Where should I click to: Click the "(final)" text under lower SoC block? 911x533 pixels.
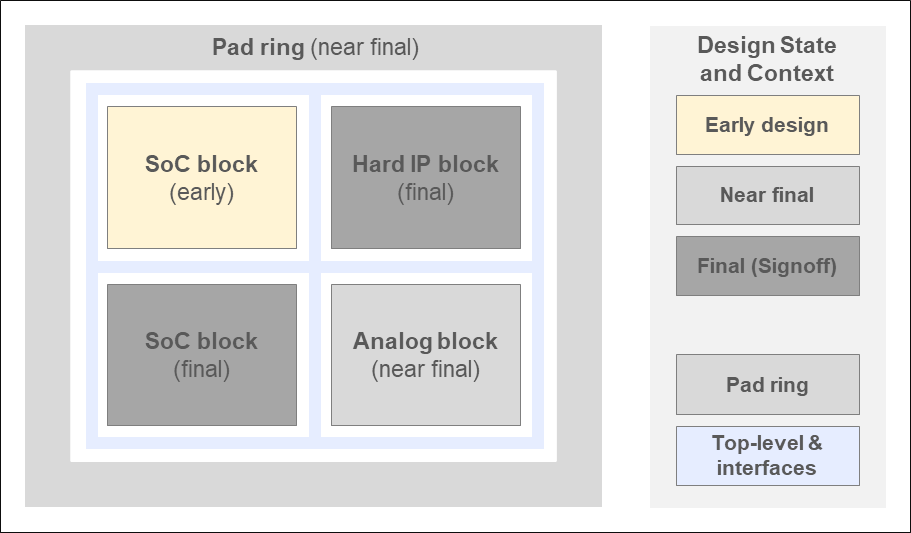point(202,370)
